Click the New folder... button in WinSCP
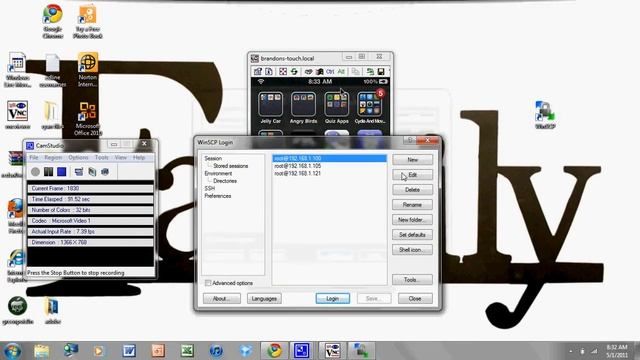Screen dimensions: 640x360 tap(412, 220)
